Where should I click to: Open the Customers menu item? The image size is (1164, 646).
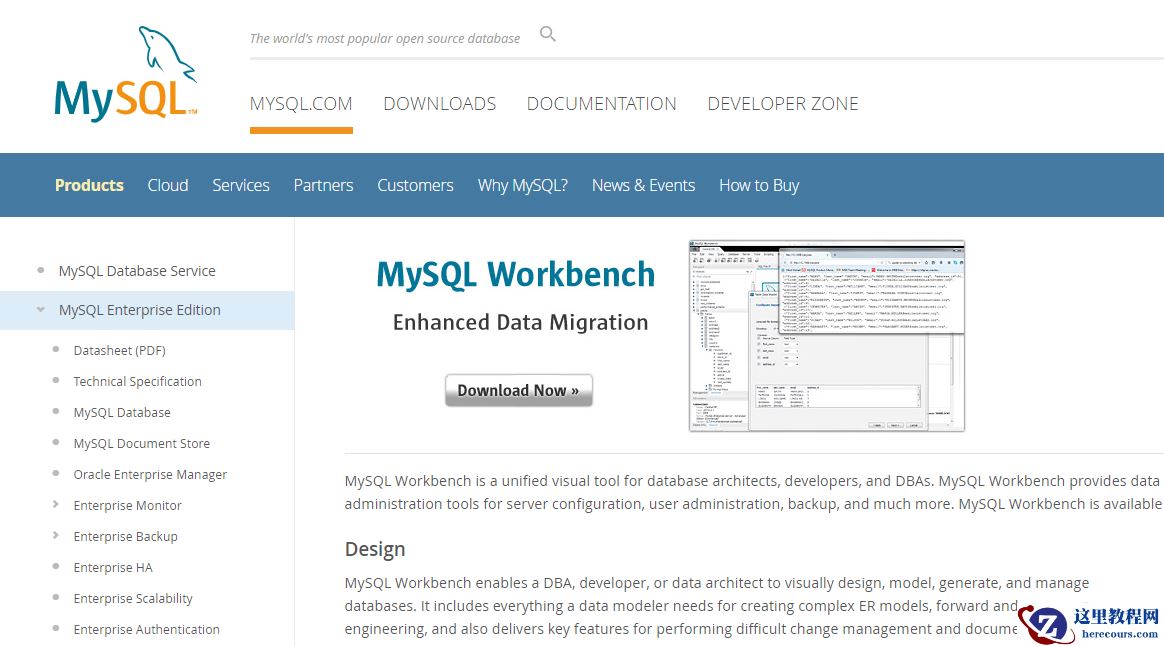(x=415, y=185)
